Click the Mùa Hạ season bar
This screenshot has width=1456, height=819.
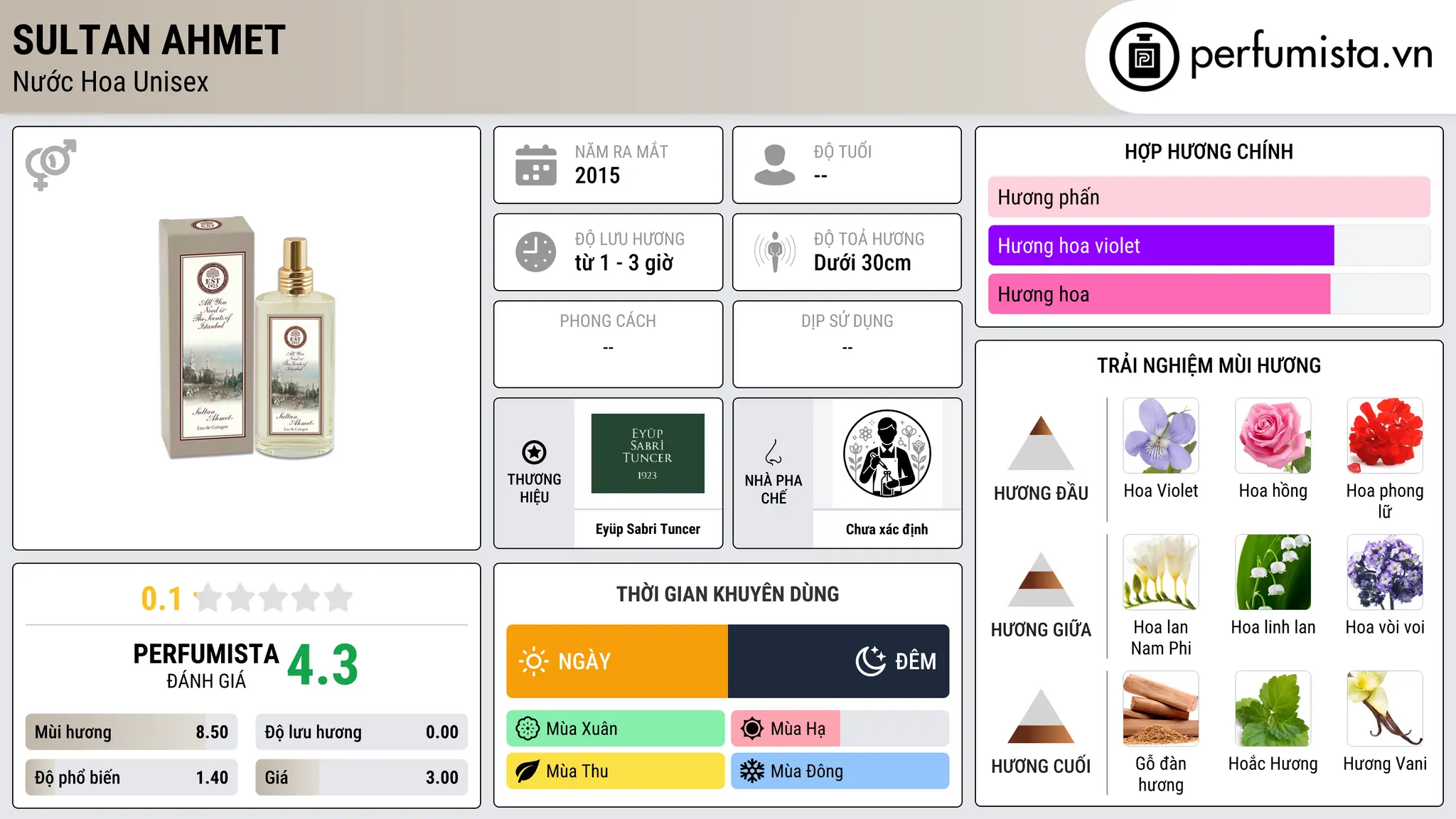tap(840, 729)
